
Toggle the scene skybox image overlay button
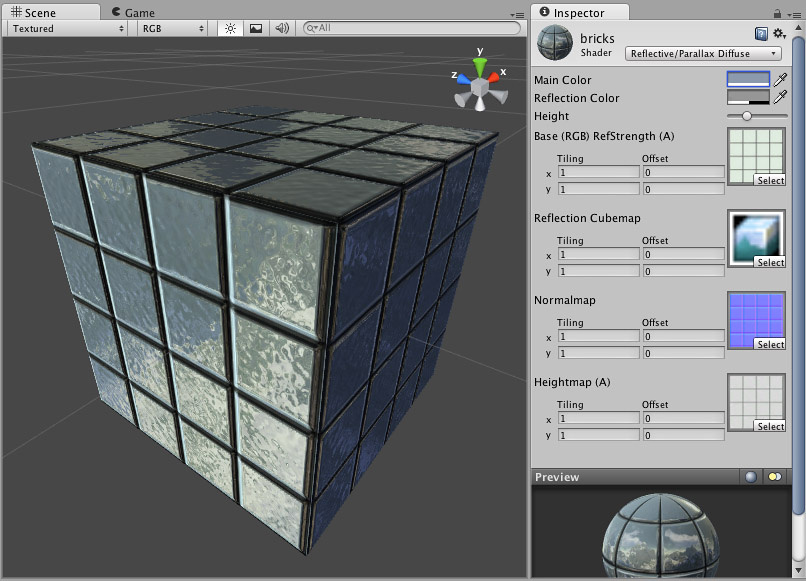[256, 29]
